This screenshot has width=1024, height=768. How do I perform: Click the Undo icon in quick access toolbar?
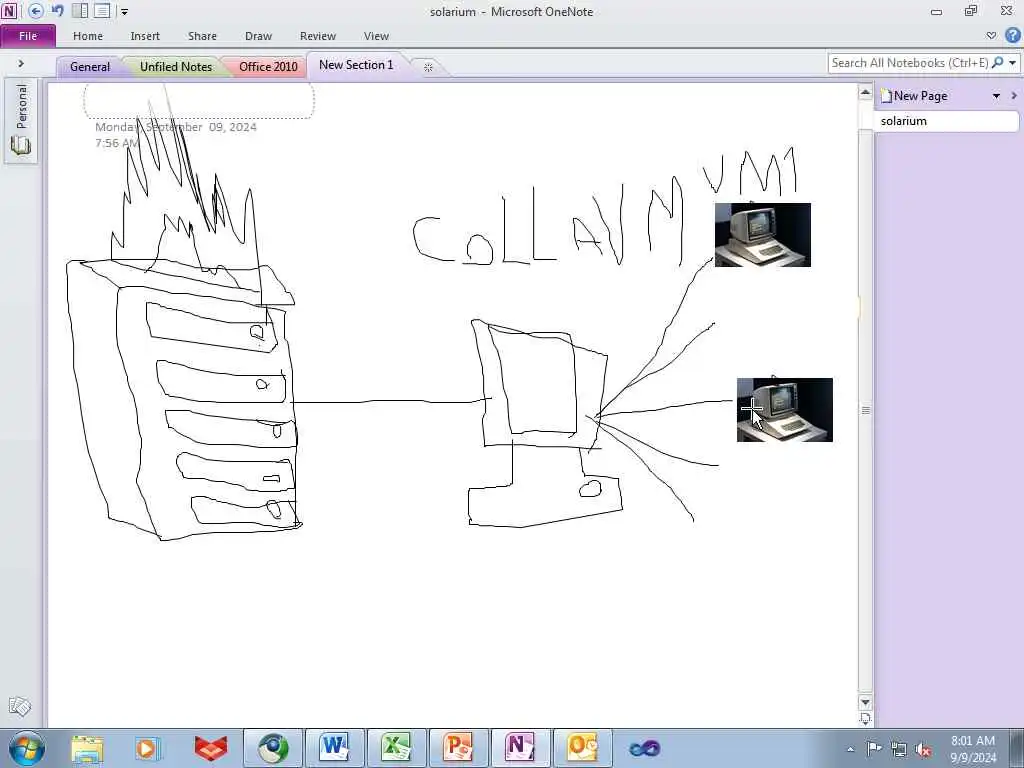pyautogui.click(x=57, y=10)
